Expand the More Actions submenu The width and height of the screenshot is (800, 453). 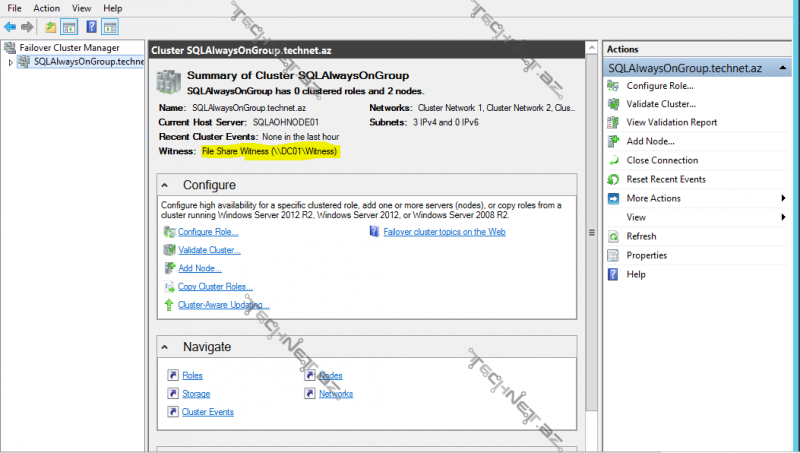(x=783, y=198)
